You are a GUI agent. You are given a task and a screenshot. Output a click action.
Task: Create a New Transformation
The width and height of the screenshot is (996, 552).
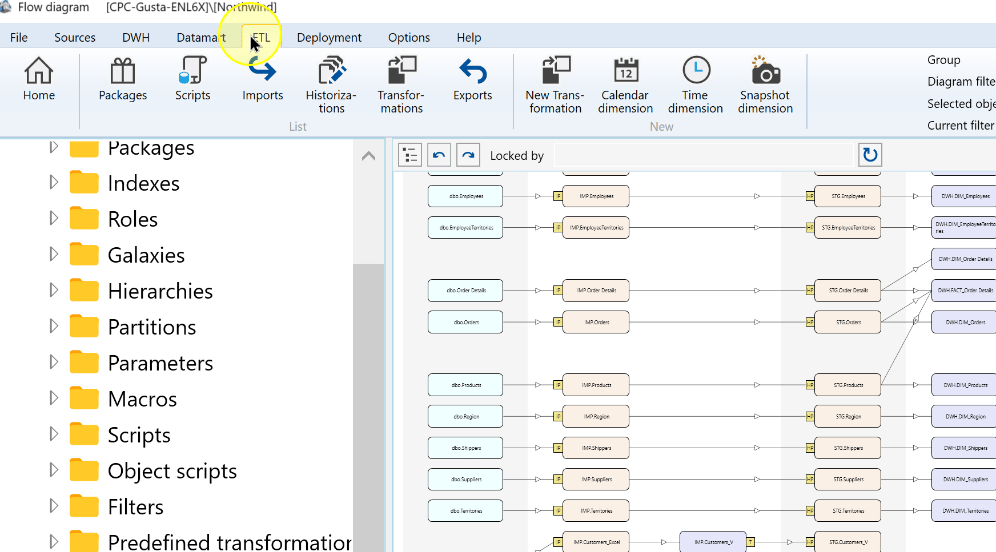555,85
